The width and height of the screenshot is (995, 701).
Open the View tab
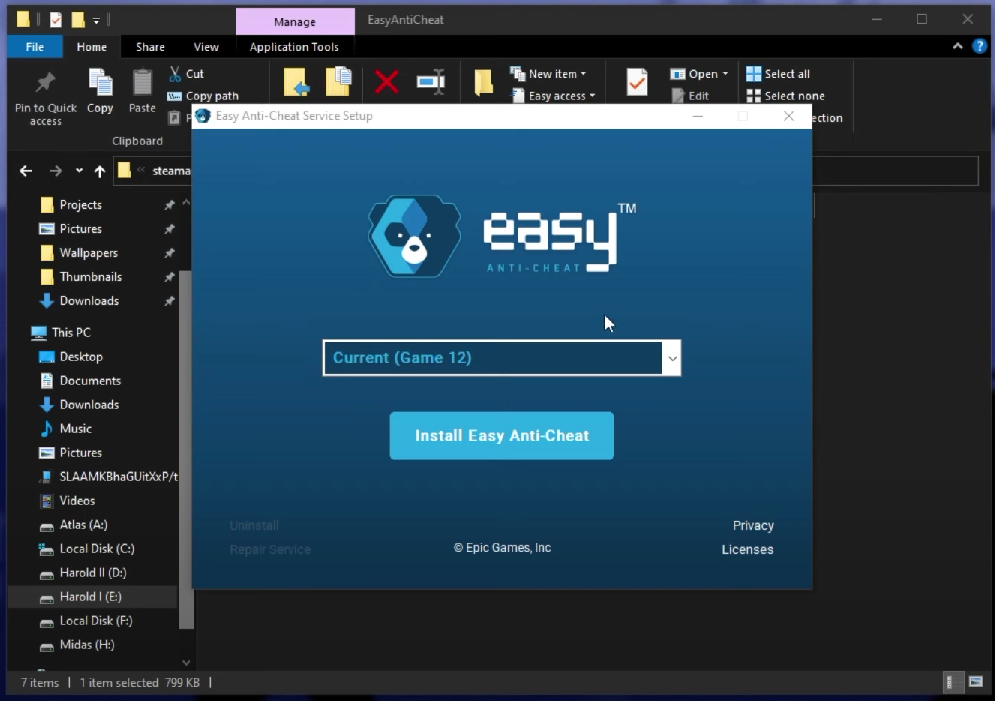[x=205, y=46]
